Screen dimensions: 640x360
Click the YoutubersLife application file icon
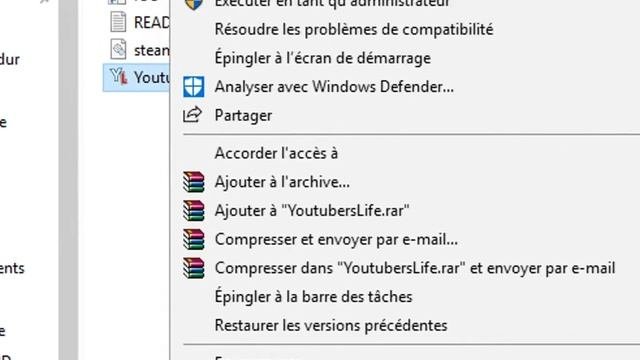[118, 76]
